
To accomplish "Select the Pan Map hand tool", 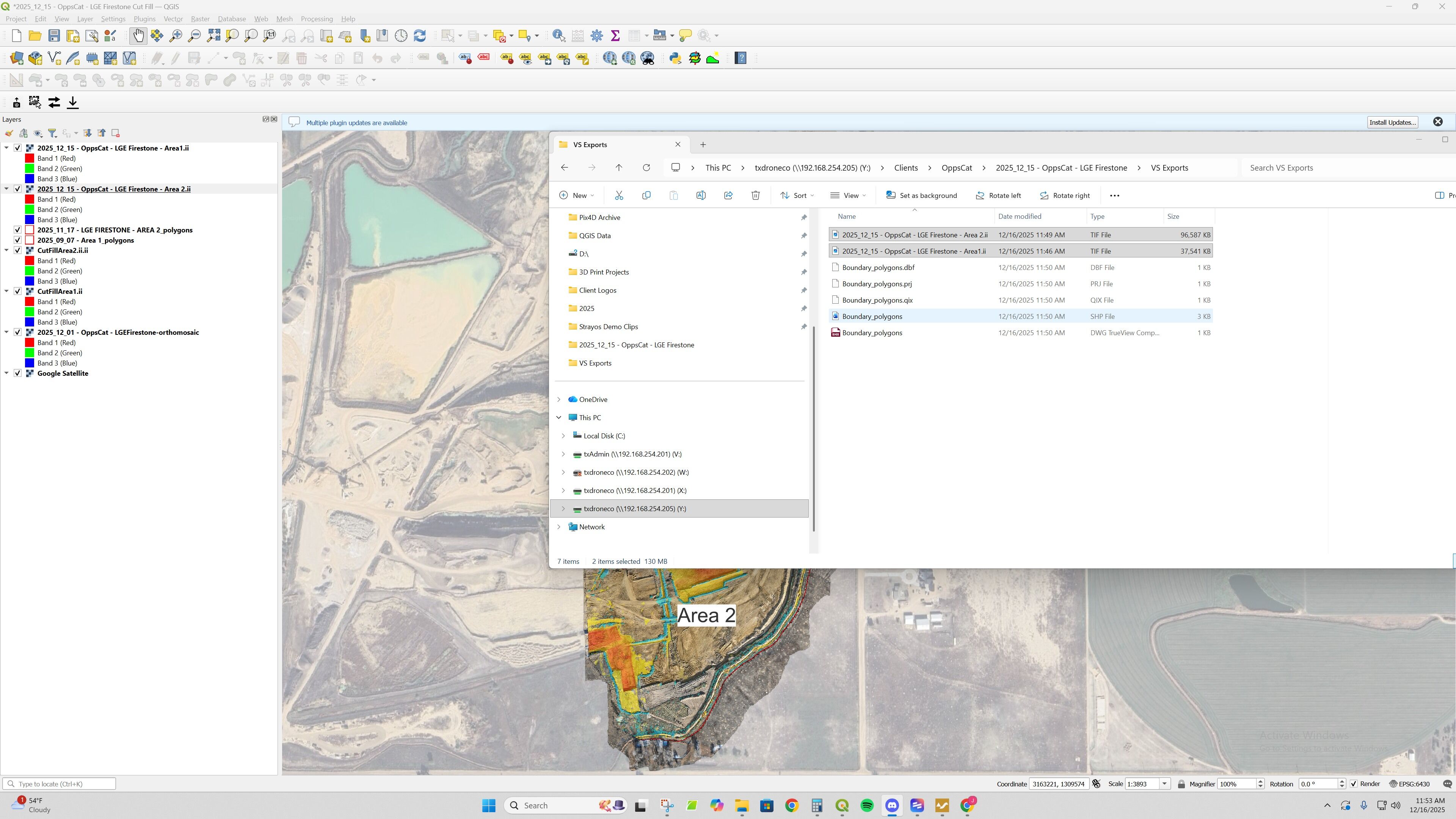I will [138, 36].
